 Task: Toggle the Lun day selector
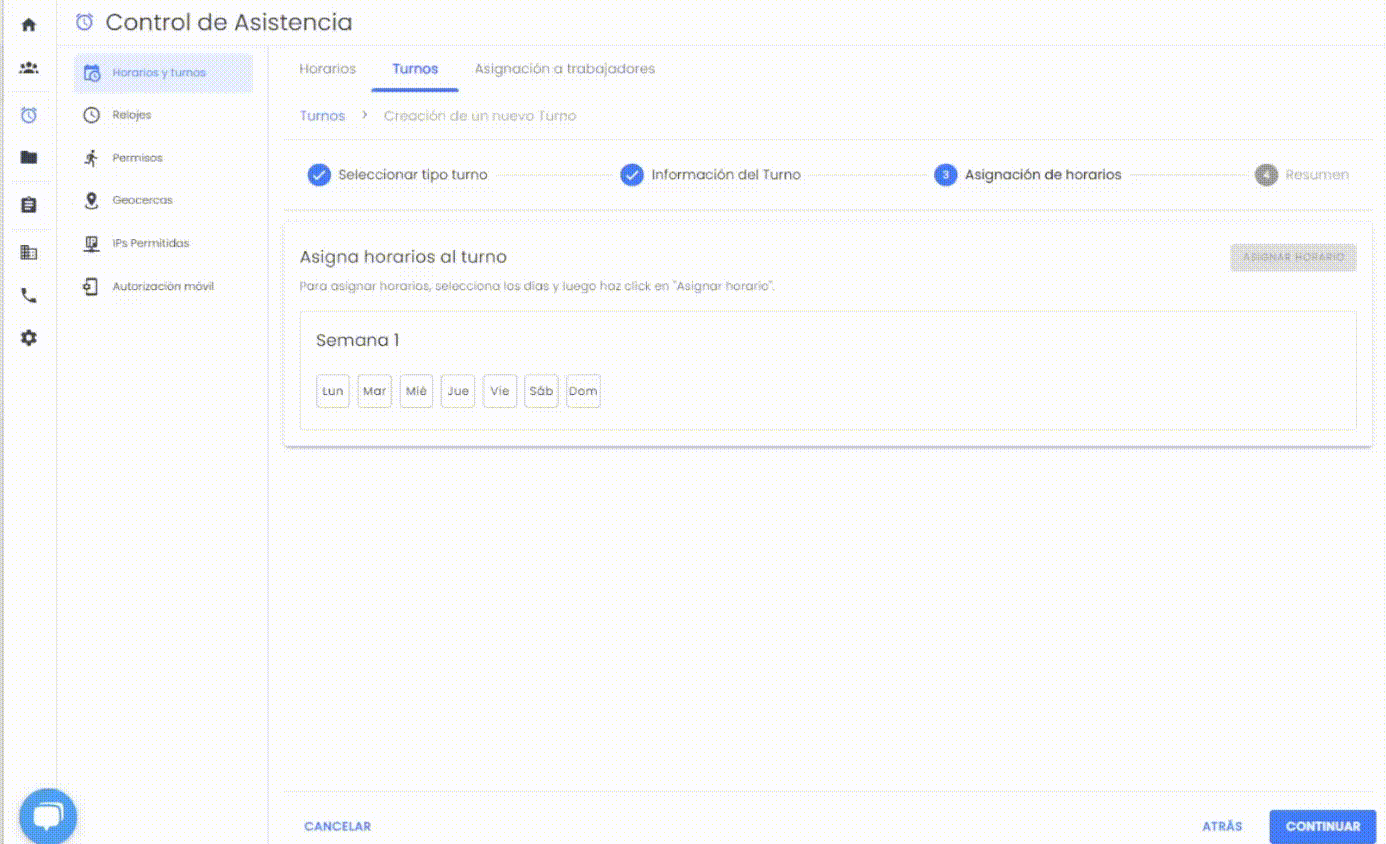333,391
